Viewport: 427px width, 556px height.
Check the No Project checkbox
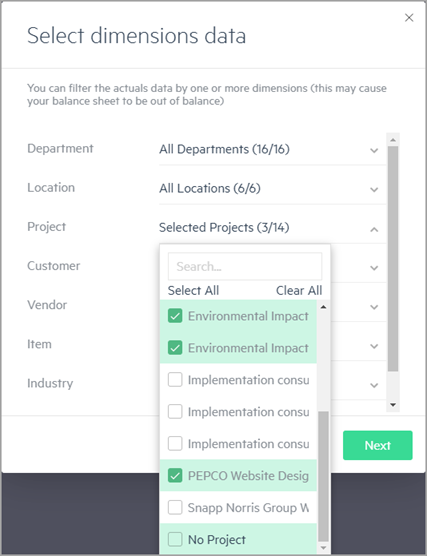pos(175,539)
